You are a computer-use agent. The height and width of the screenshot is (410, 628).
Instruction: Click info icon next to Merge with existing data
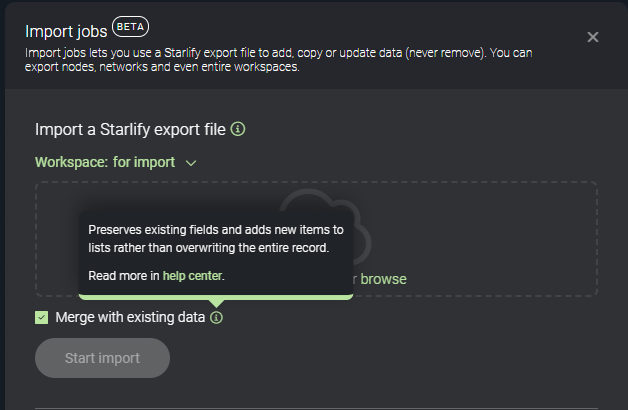217,317
